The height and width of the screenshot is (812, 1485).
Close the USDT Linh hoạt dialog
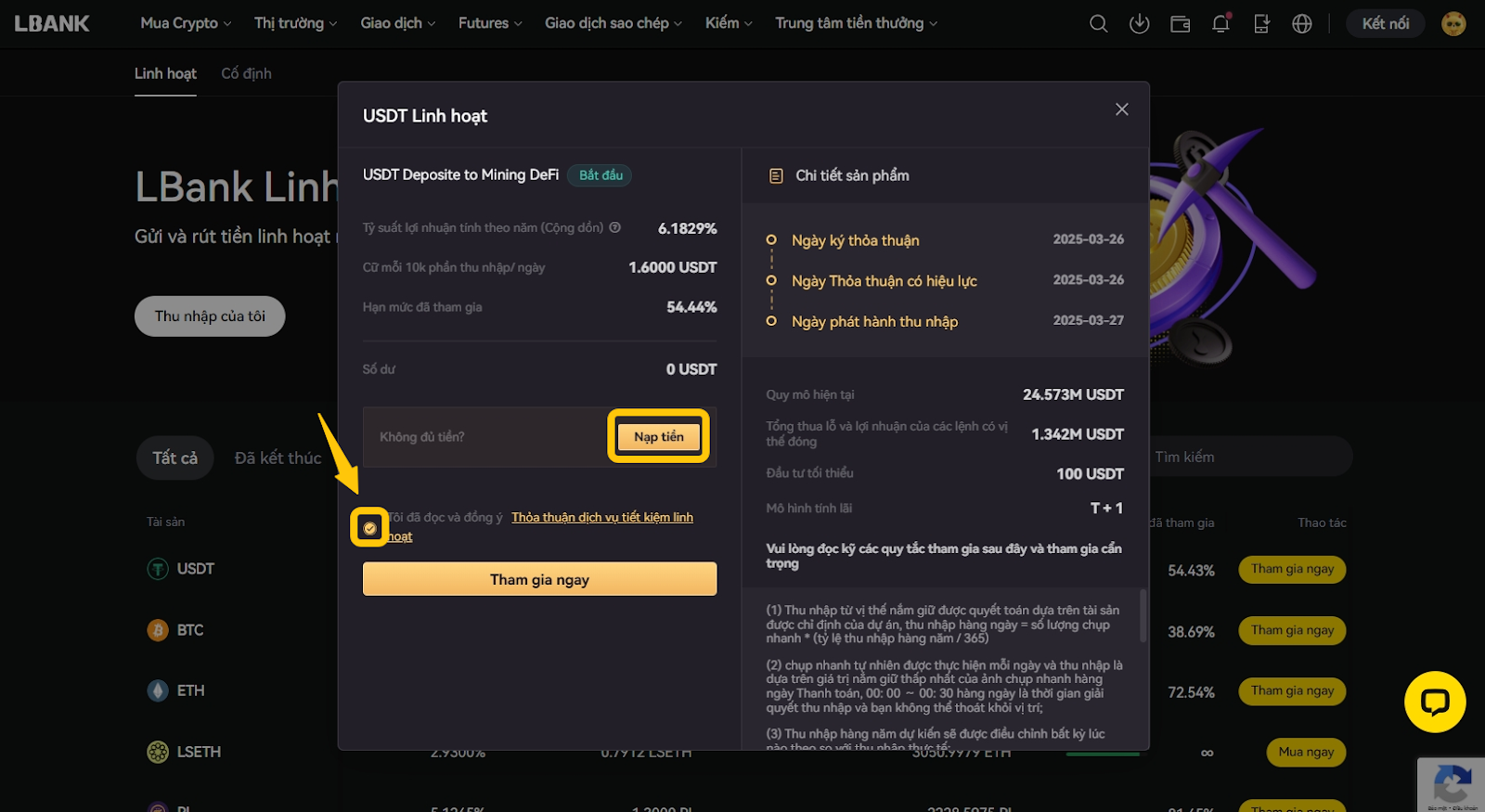click(x=1122, y=110)
